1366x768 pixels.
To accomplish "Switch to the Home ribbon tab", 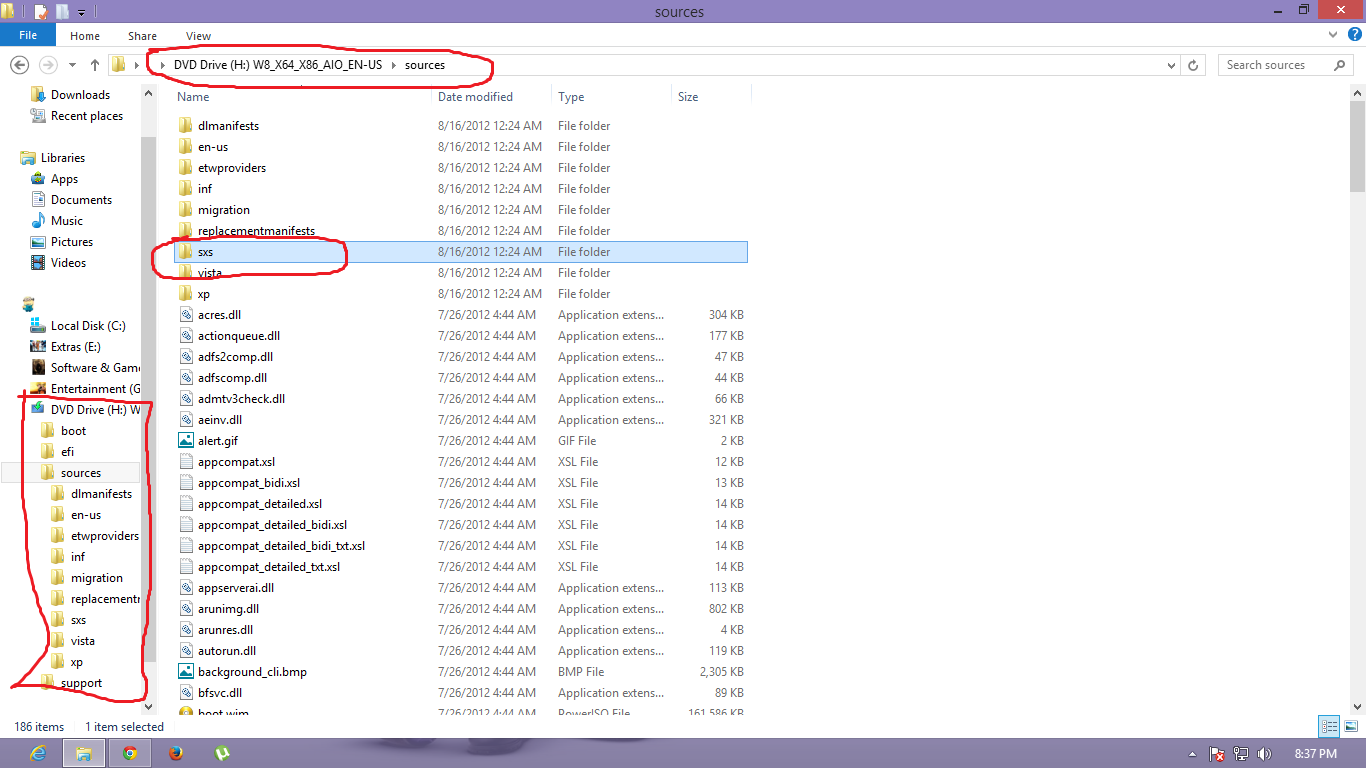I will (x=85, y=36).
